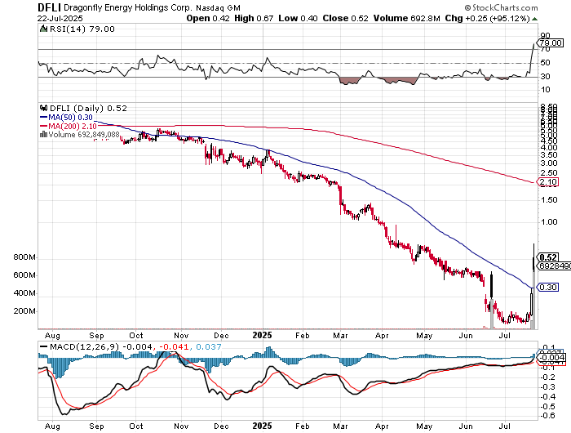Click the May label below the MACD panel
This screenshot has width=571, height=433.
424,426
